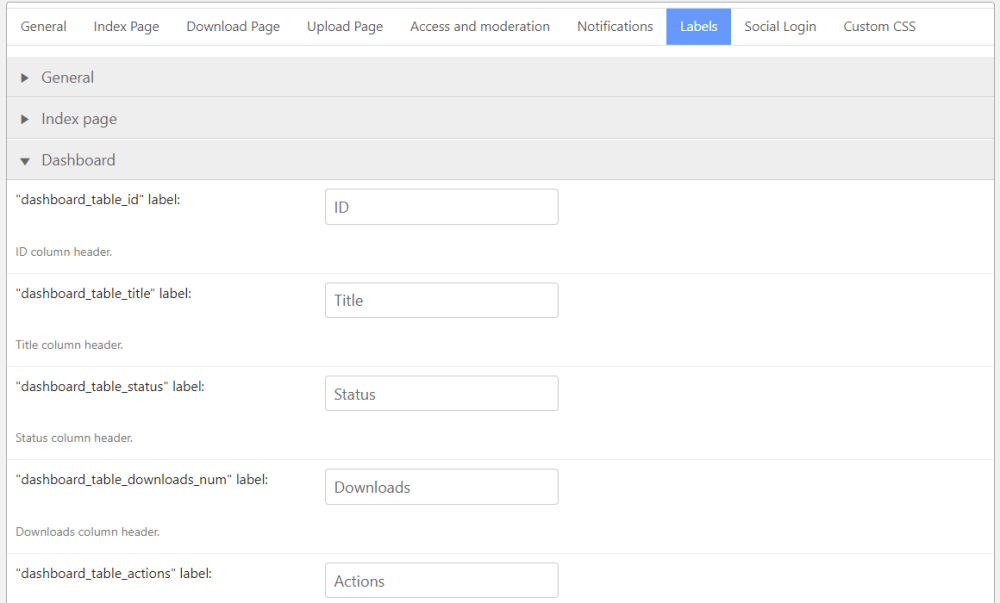1000x603 pixels.
Task: Select the Downloads input field
Action: (x=441, y=487)
